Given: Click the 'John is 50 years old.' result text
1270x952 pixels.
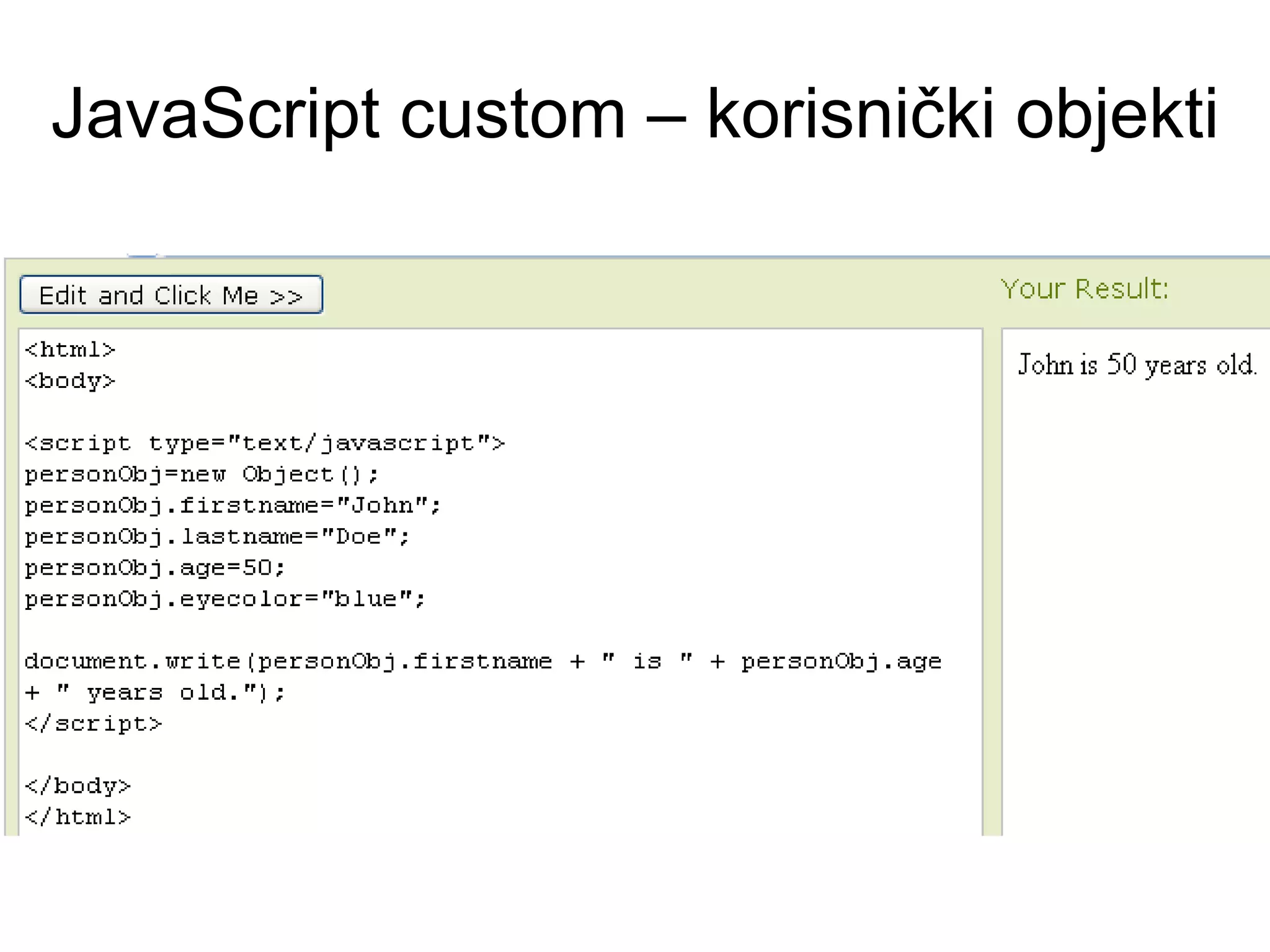Looking at the screenshot, I should click(1137, 364).
